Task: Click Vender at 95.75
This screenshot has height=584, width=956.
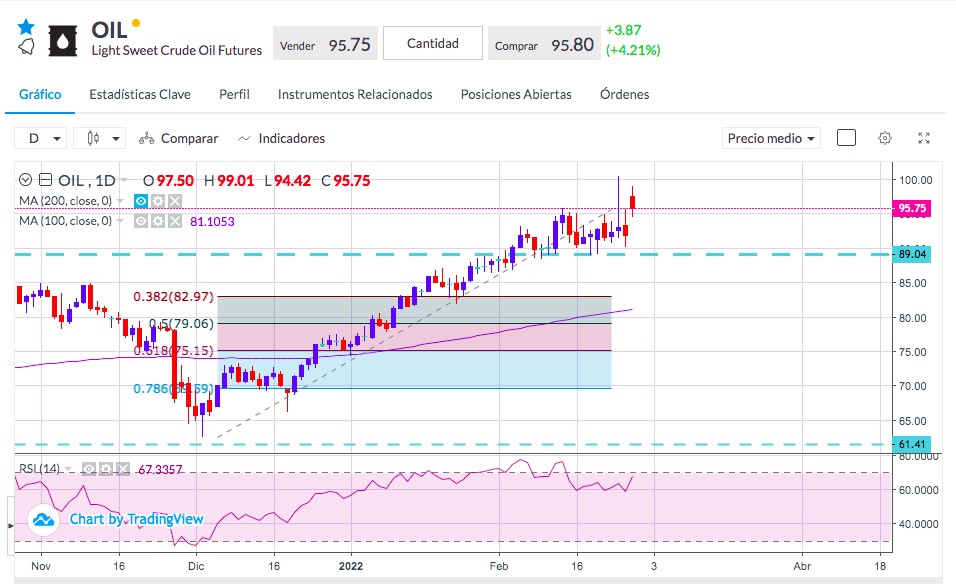Action: tap(326, 43)
